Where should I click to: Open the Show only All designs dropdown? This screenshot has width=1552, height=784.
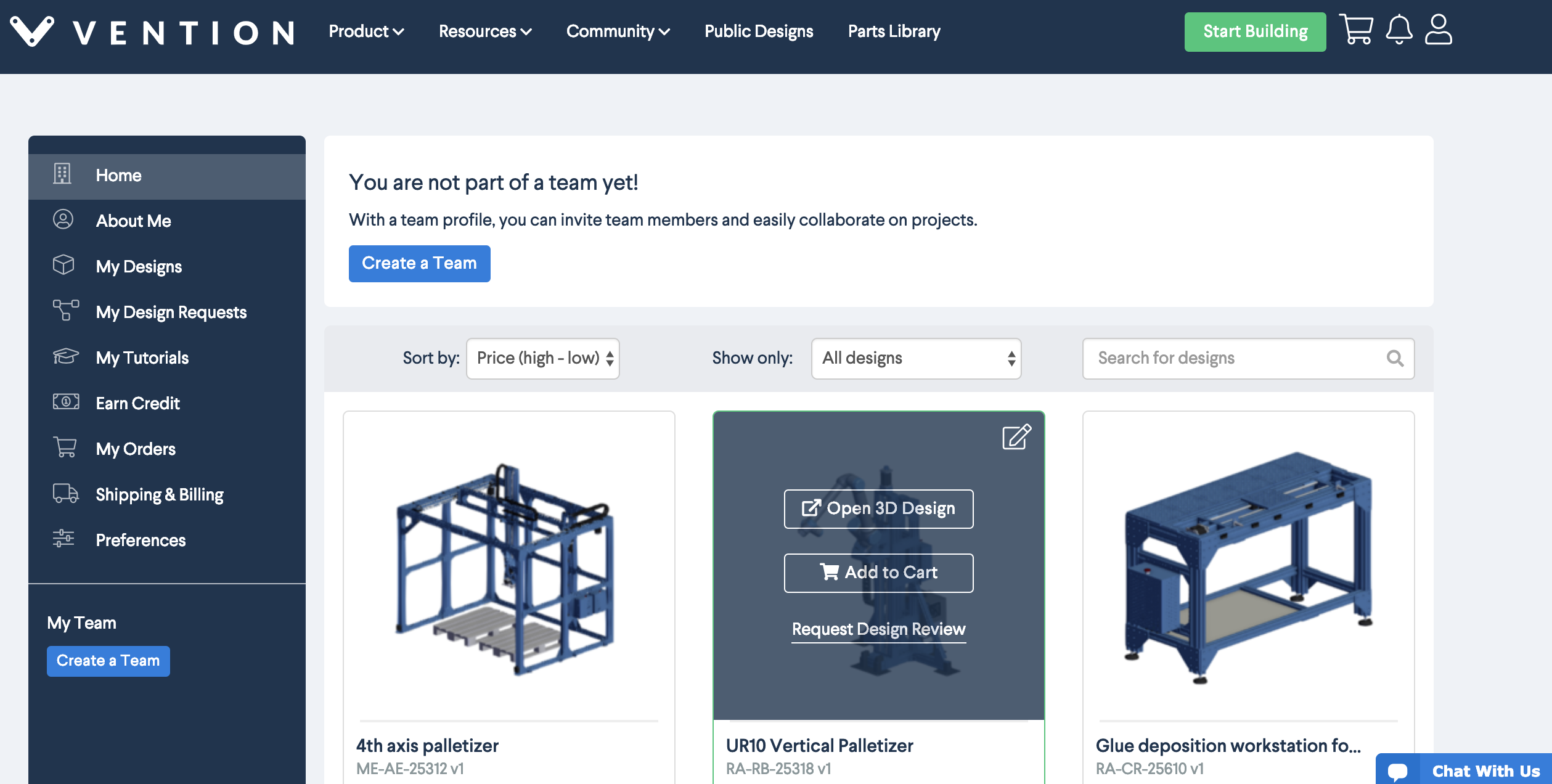(x=916, y=358)
